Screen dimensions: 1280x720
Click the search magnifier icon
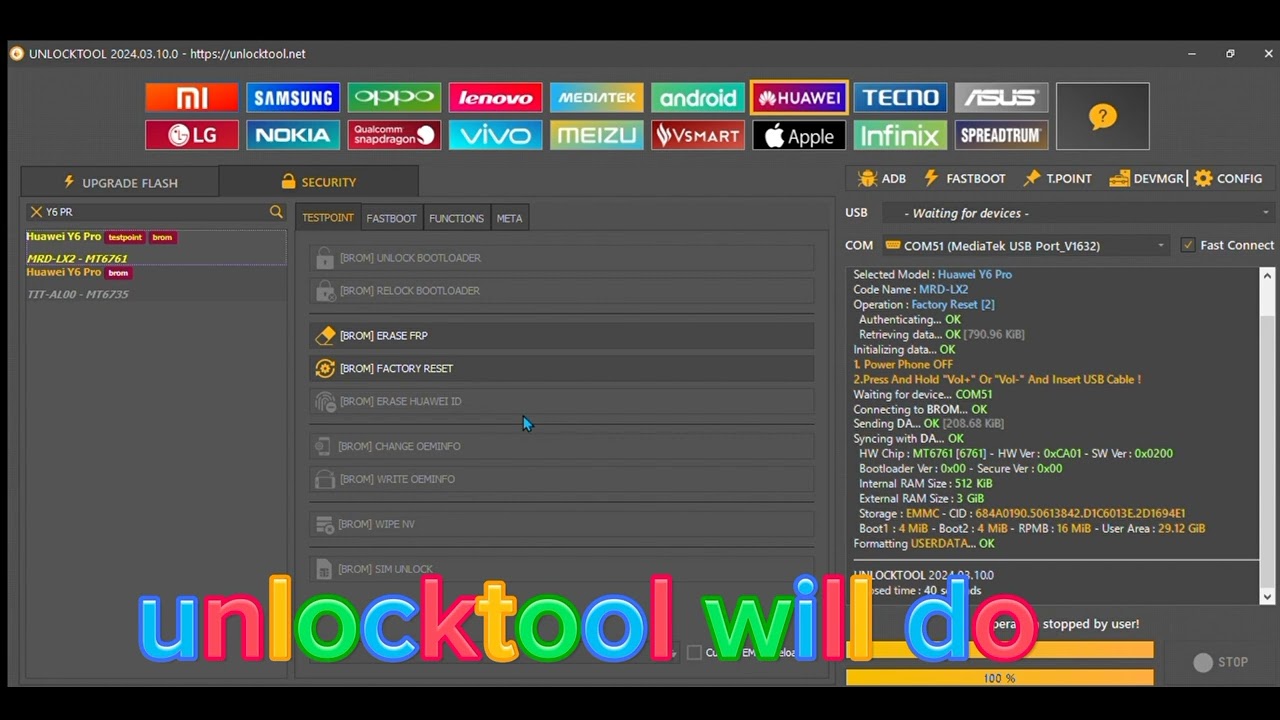tap(276, 212)
